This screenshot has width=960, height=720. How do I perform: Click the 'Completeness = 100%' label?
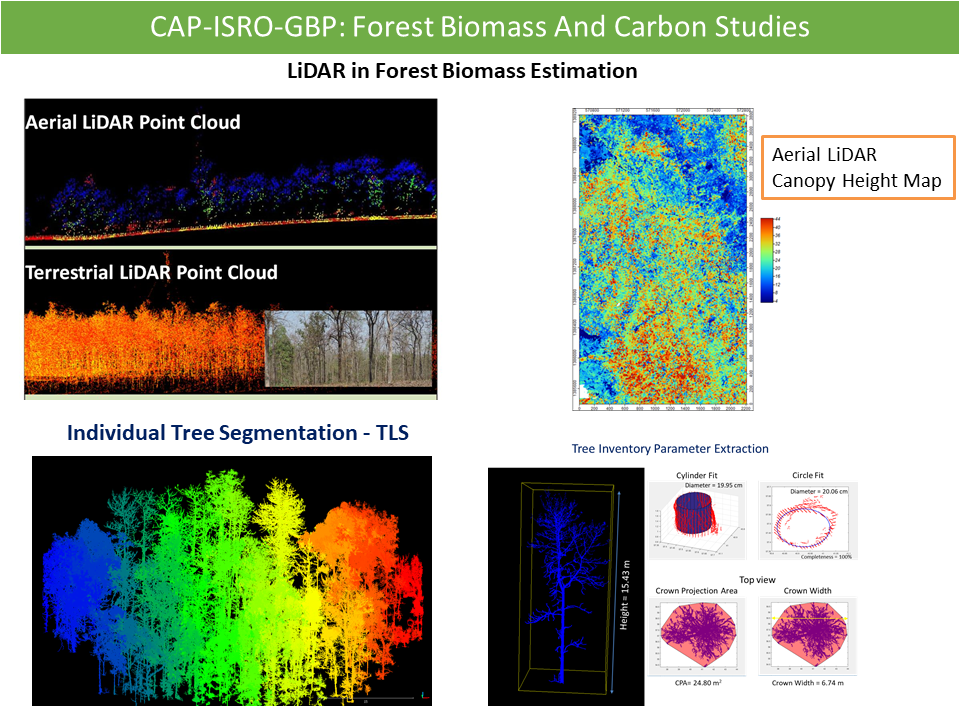826,557
